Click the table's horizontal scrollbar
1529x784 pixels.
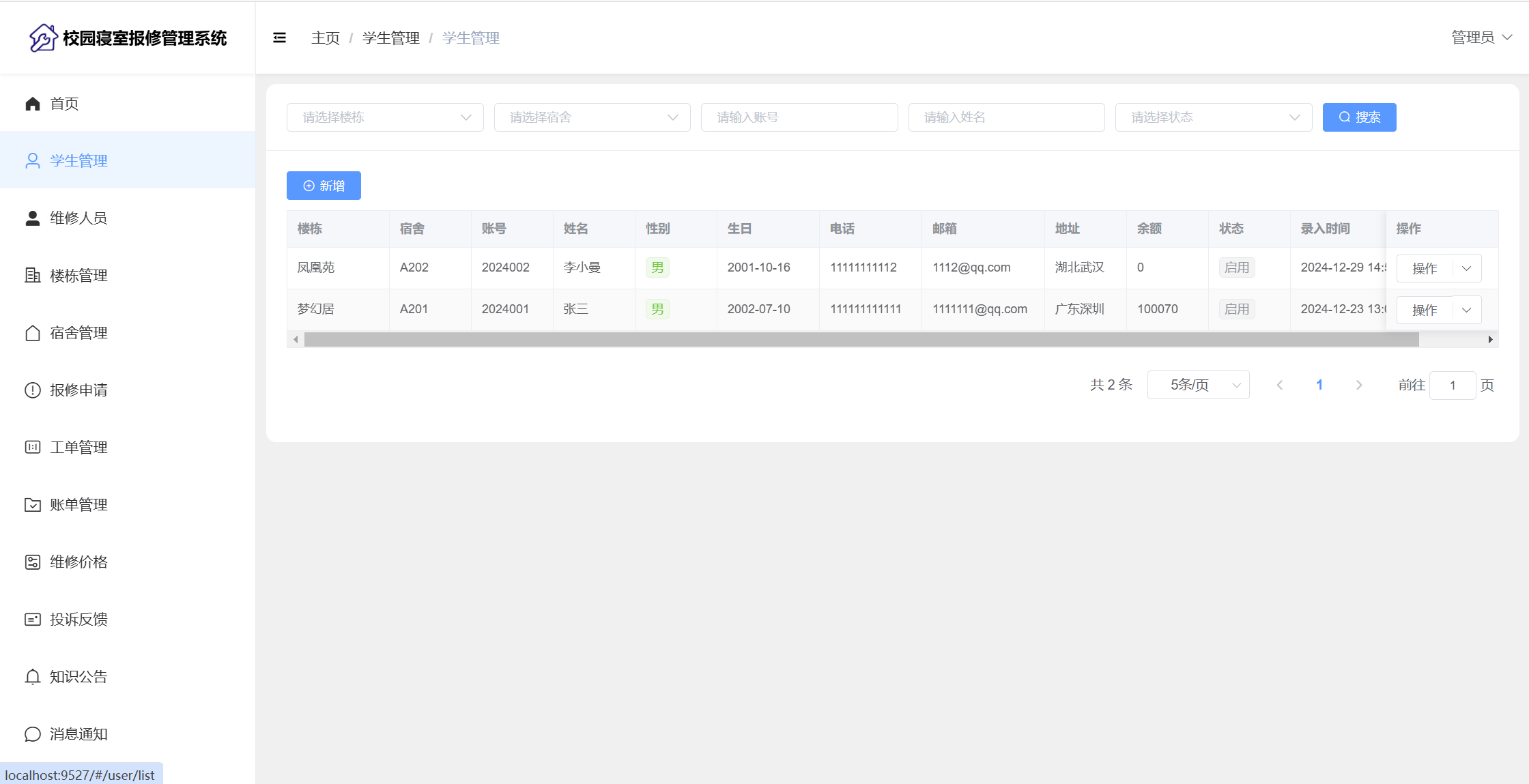(860, 339)
